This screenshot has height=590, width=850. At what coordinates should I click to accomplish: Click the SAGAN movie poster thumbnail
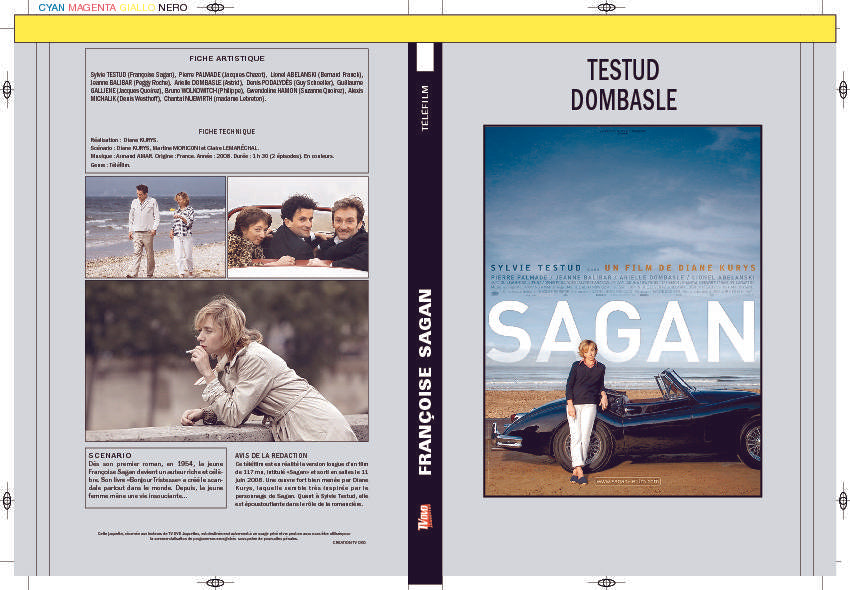(622, 310)
